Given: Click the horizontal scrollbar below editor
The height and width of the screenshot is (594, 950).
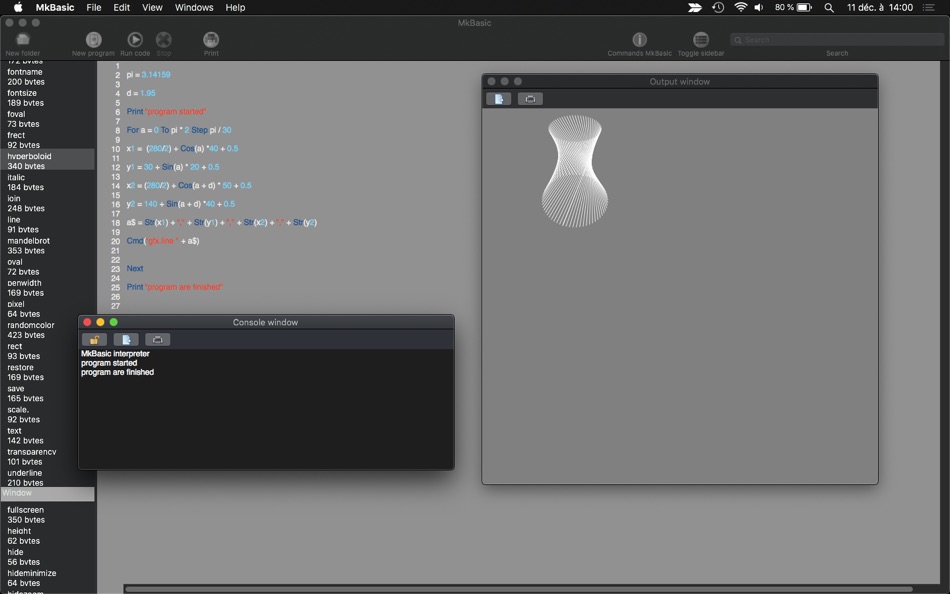Looking at the screenshot, I should click(x=519, y=589).
